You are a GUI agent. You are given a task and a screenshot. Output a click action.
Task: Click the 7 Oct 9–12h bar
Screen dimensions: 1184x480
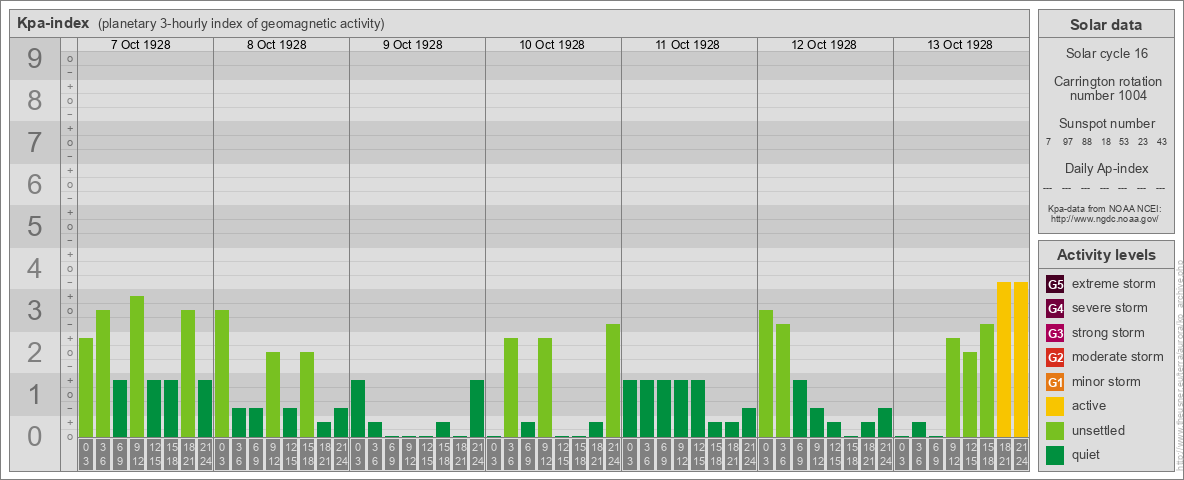tap(137, 367)
